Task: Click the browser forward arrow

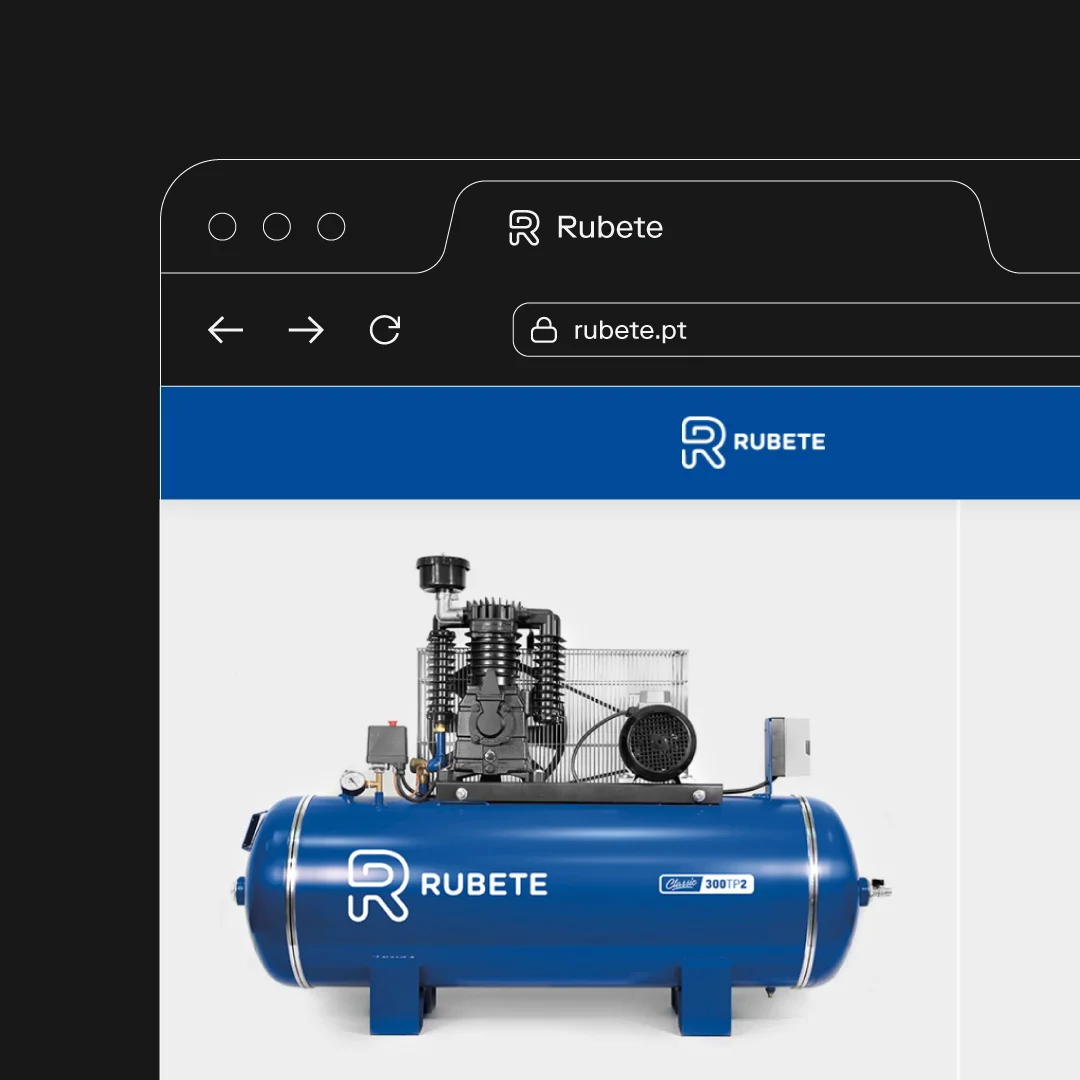Action: click(x=306, y=330)
